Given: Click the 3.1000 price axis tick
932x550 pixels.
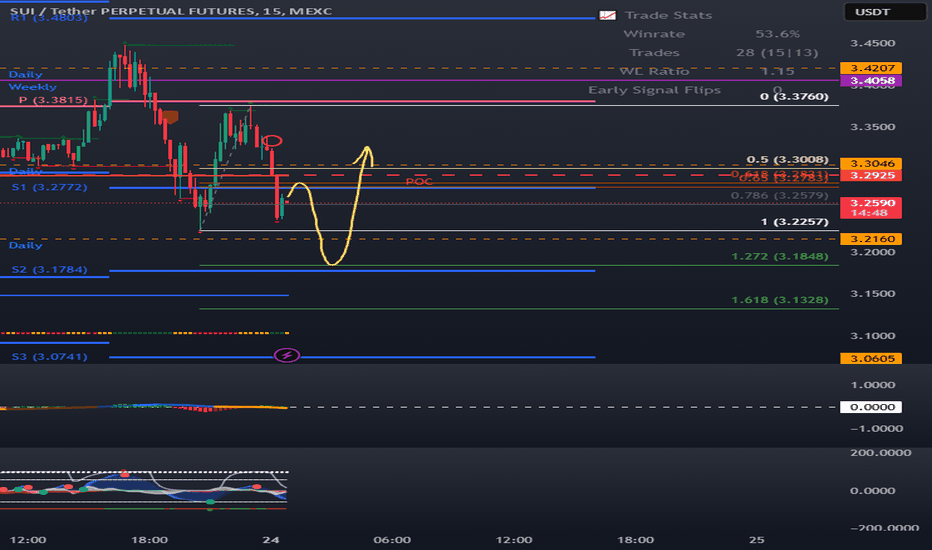Looking at the screenshot, I should [x=873, y=335].
